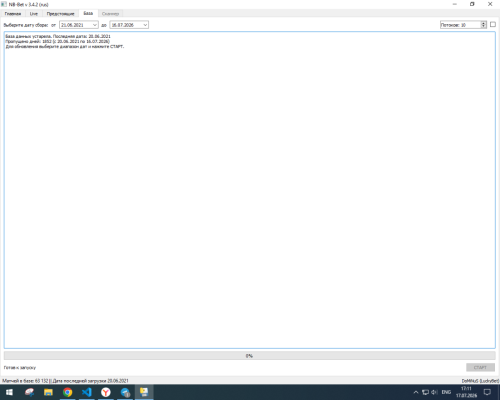Click the СТАРТ button

coord(480,367)
